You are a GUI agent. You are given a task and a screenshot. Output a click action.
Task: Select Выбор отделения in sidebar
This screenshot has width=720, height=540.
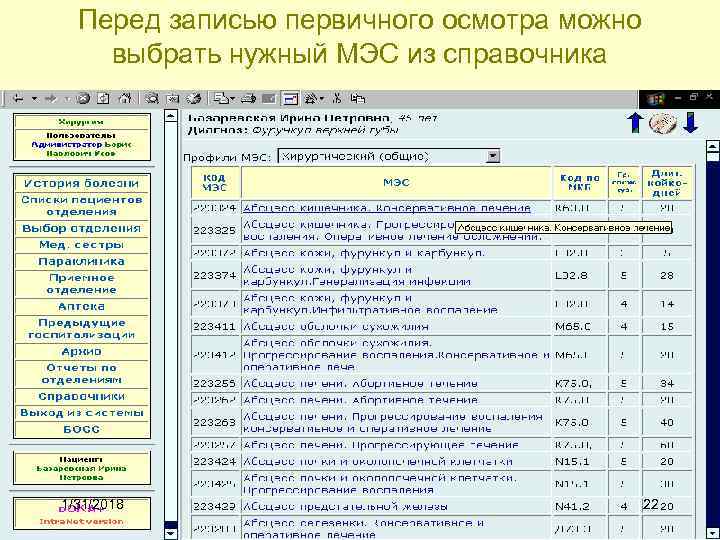(81, 228)
